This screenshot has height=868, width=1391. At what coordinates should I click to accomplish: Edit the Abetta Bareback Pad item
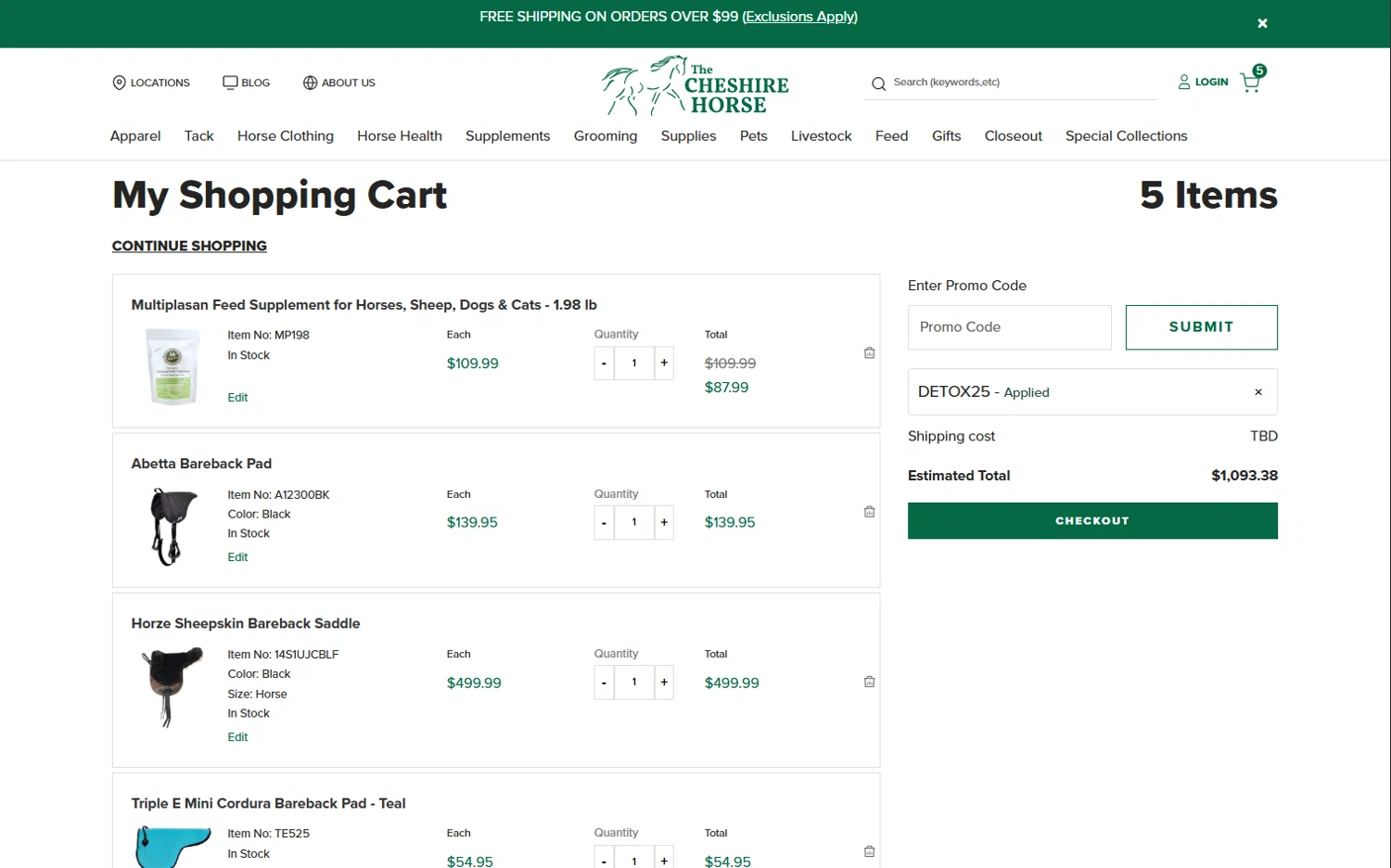[x=237, y=556]
